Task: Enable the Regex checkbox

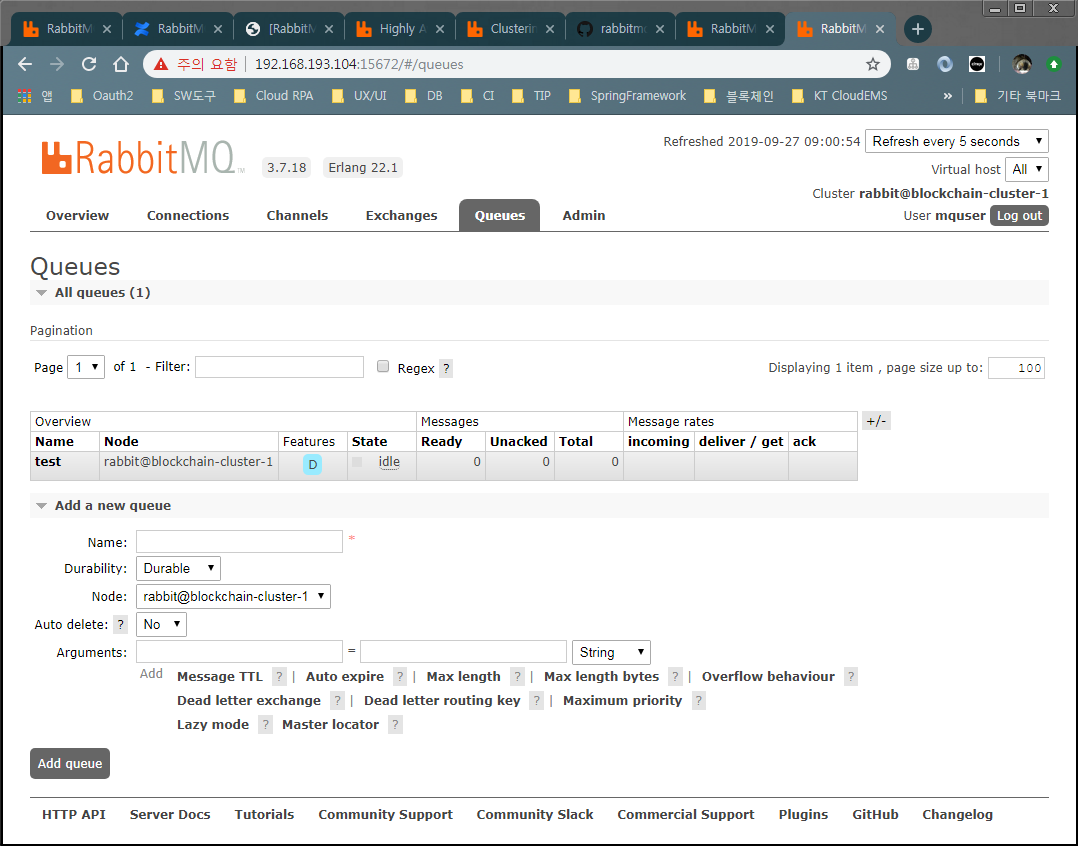Action: 383,366
